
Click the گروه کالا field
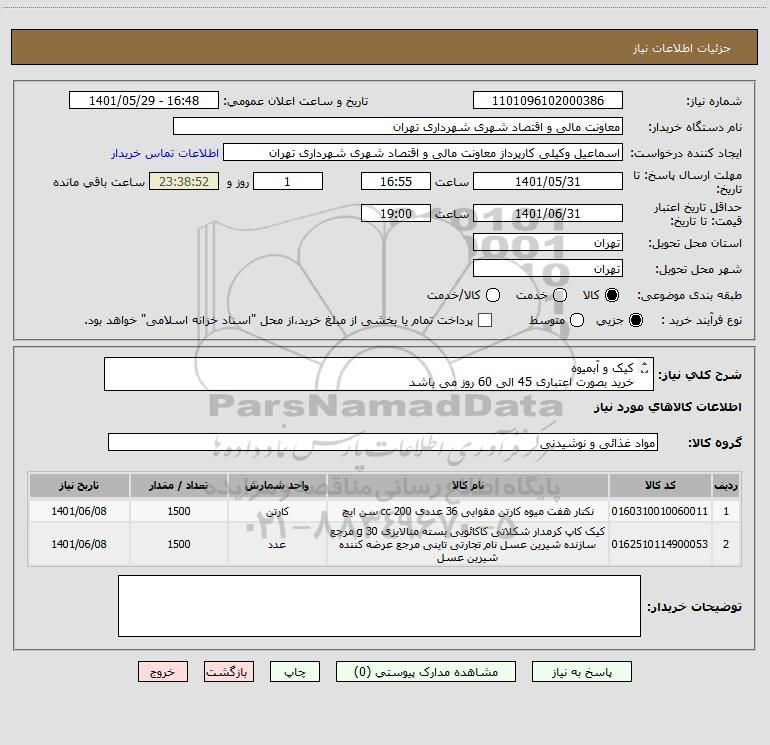pyautogui.click(x=383, y=442)
